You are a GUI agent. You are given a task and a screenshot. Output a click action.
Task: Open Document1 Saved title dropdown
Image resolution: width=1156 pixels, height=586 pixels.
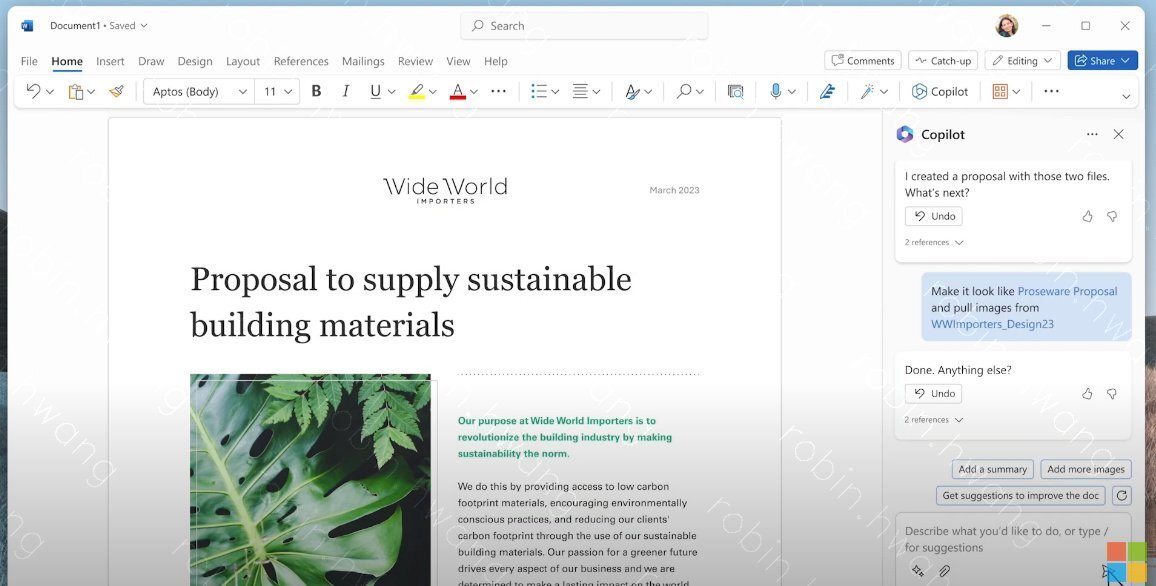point(99,25)
